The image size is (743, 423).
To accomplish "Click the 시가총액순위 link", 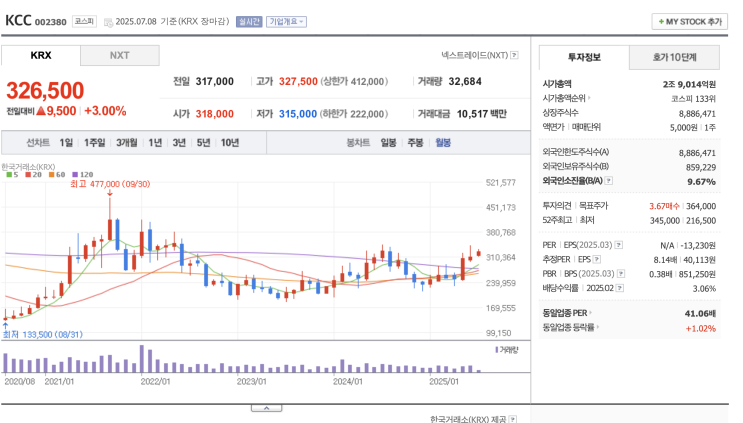I will pos(564,98).
